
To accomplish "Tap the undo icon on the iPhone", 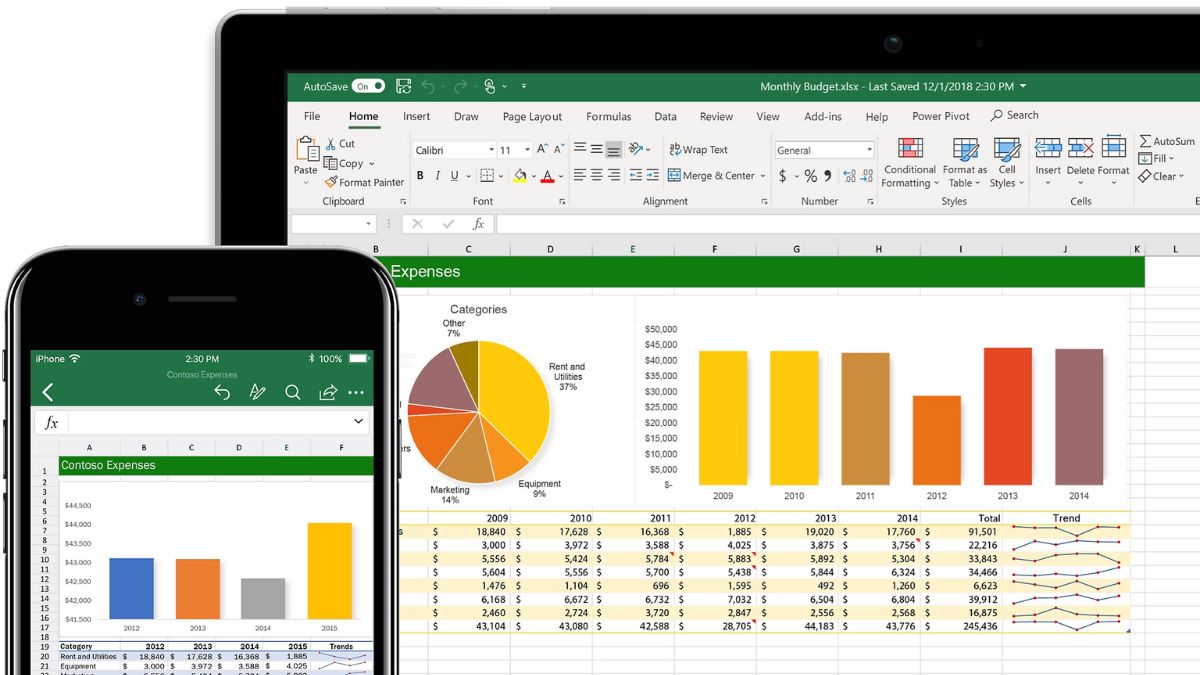I will point(222,393).
